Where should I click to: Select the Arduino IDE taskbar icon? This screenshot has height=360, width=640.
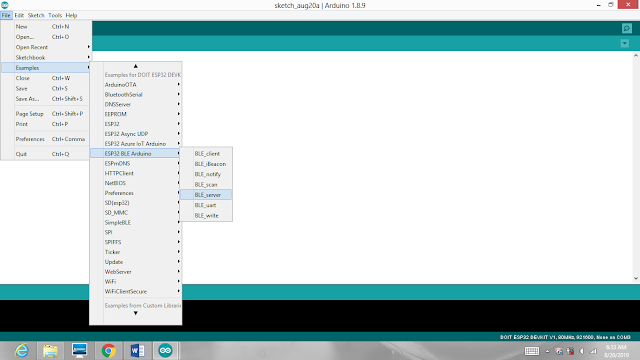click(x=165, y=351)
